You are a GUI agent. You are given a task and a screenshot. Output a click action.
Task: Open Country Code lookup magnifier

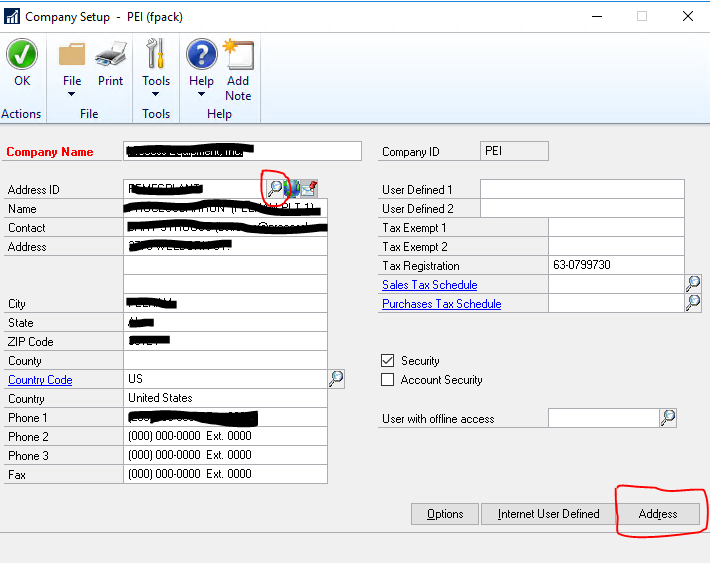coord(336,379)
